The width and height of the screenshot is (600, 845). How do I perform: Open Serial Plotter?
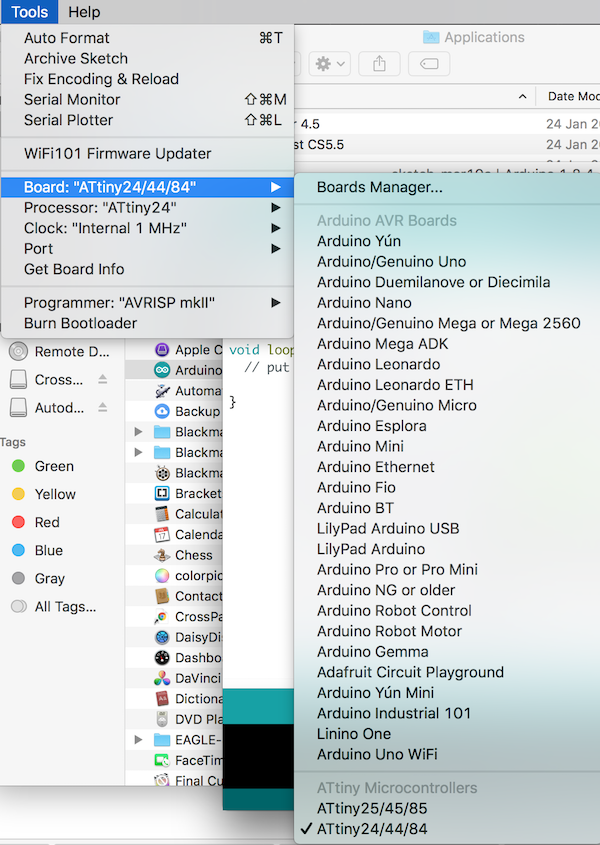coord(147,120)
